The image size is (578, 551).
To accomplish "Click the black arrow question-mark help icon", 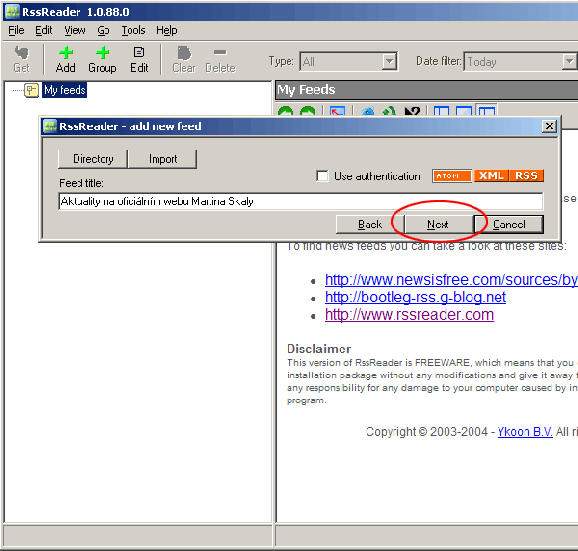I will coord(412,111).
